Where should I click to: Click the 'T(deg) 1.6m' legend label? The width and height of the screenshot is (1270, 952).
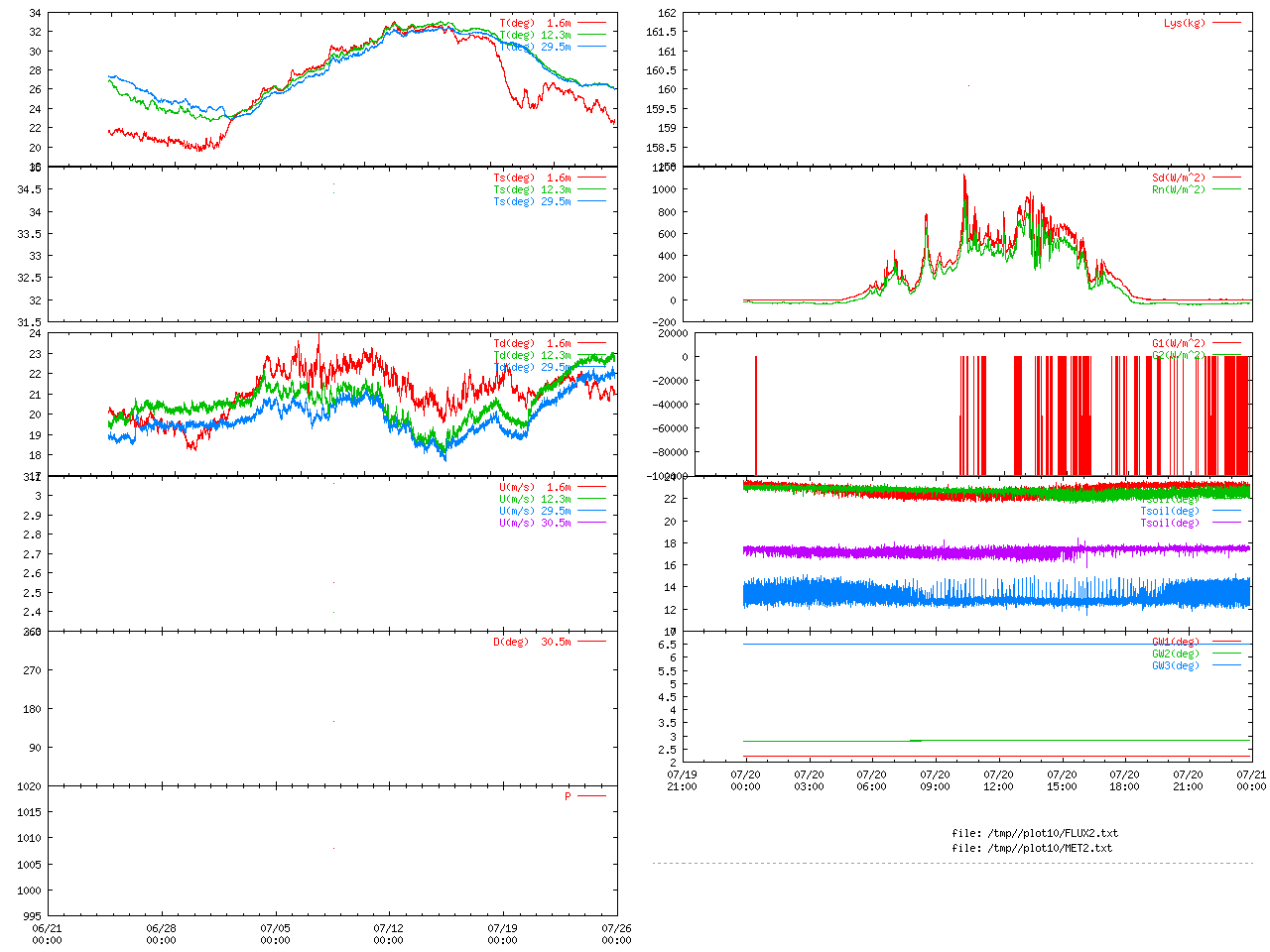pyautogui.click(x=535, y=23)
